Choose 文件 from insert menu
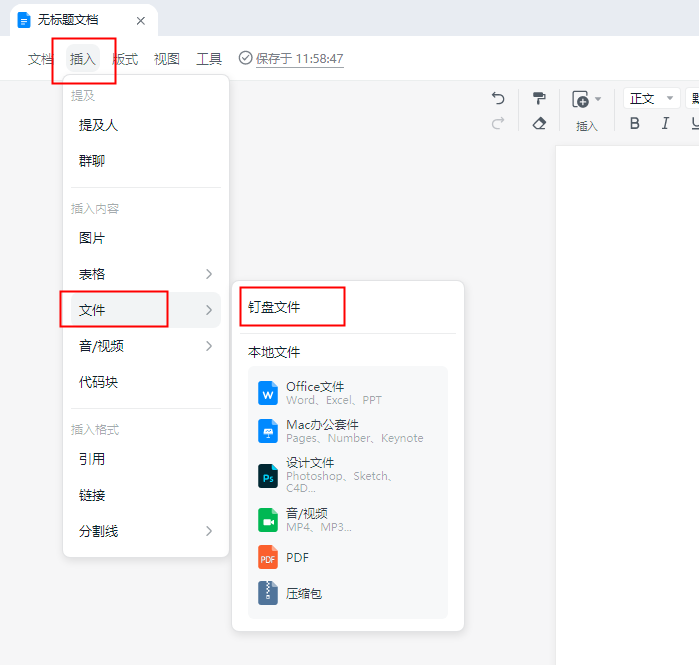The width and height of the screenshot is (699, 665). pos(146,310)
